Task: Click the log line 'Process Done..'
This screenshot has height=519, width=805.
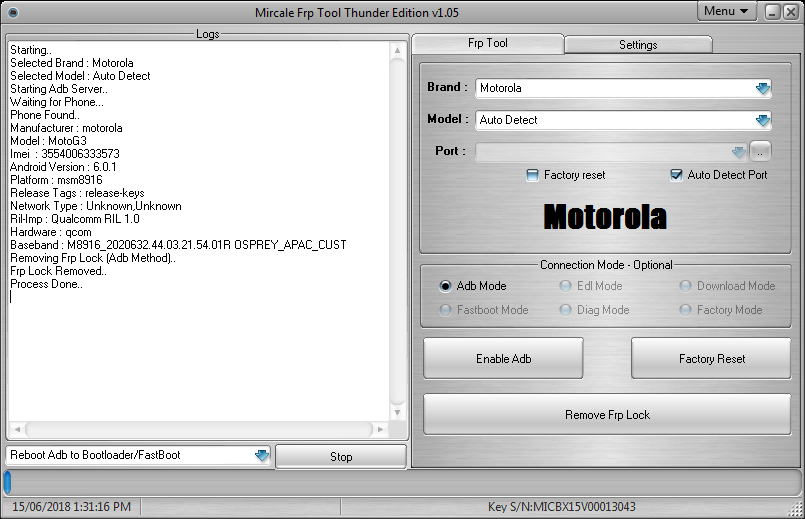Action: pos(46,284)
